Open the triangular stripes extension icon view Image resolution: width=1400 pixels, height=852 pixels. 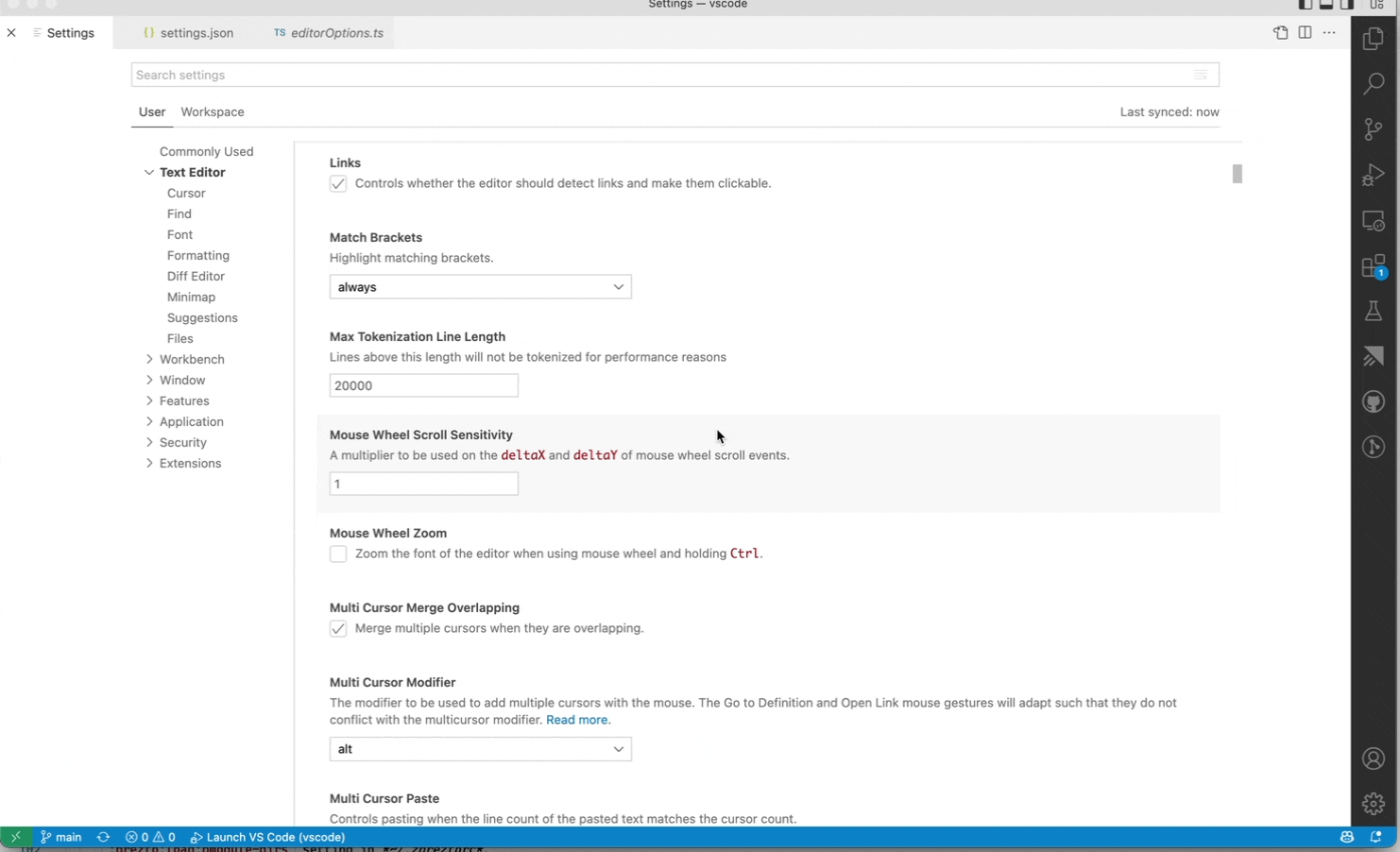(x=1374, y=356)
